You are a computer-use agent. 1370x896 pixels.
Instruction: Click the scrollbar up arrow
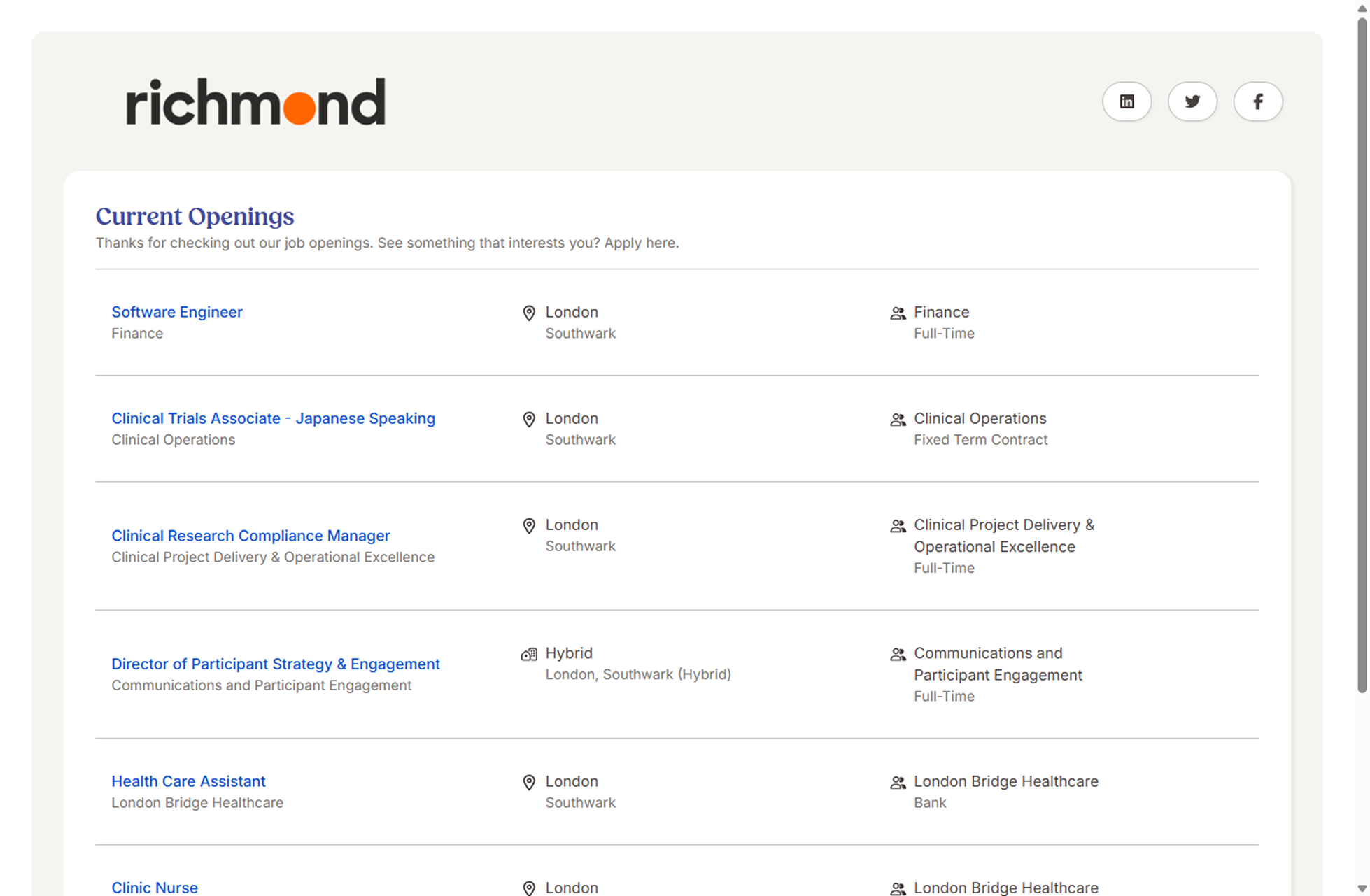(1362, 8)
